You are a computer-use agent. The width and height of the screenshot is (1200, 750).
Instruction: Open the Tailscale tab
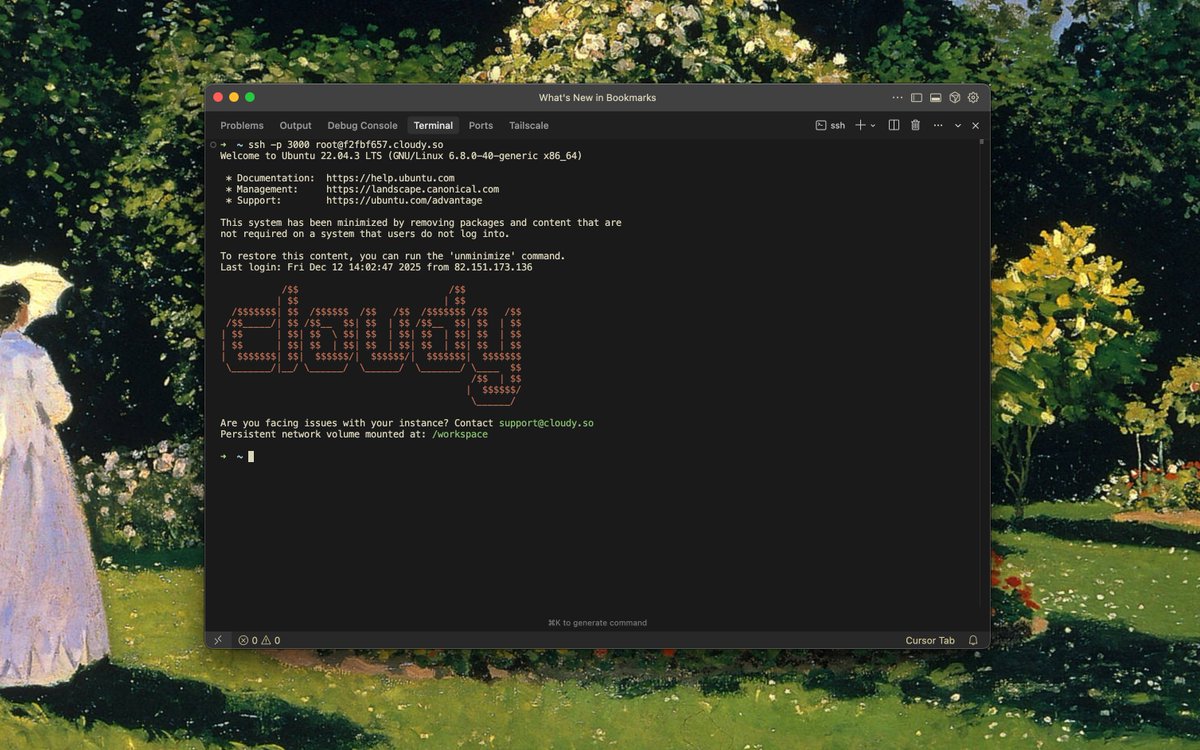(x=529, y=125)
